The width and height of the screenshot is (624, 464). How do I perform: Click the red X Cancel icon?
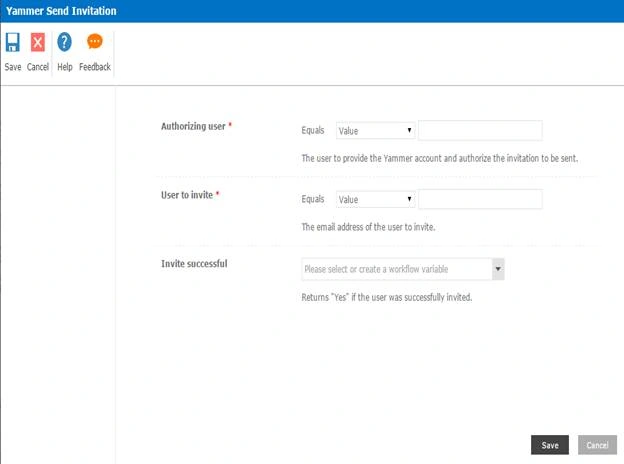point(38,42)
